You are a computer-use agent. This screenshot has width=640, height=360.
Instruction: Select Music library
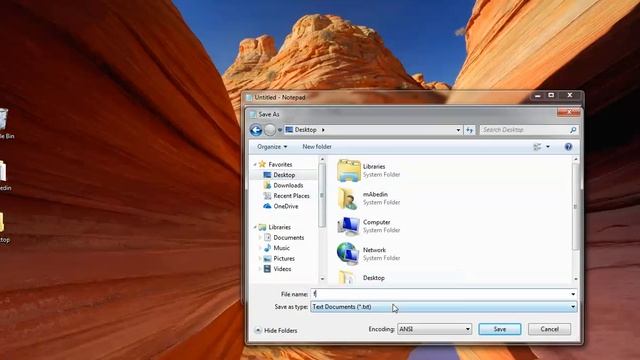pyautogui.click(x=281, y=248)
